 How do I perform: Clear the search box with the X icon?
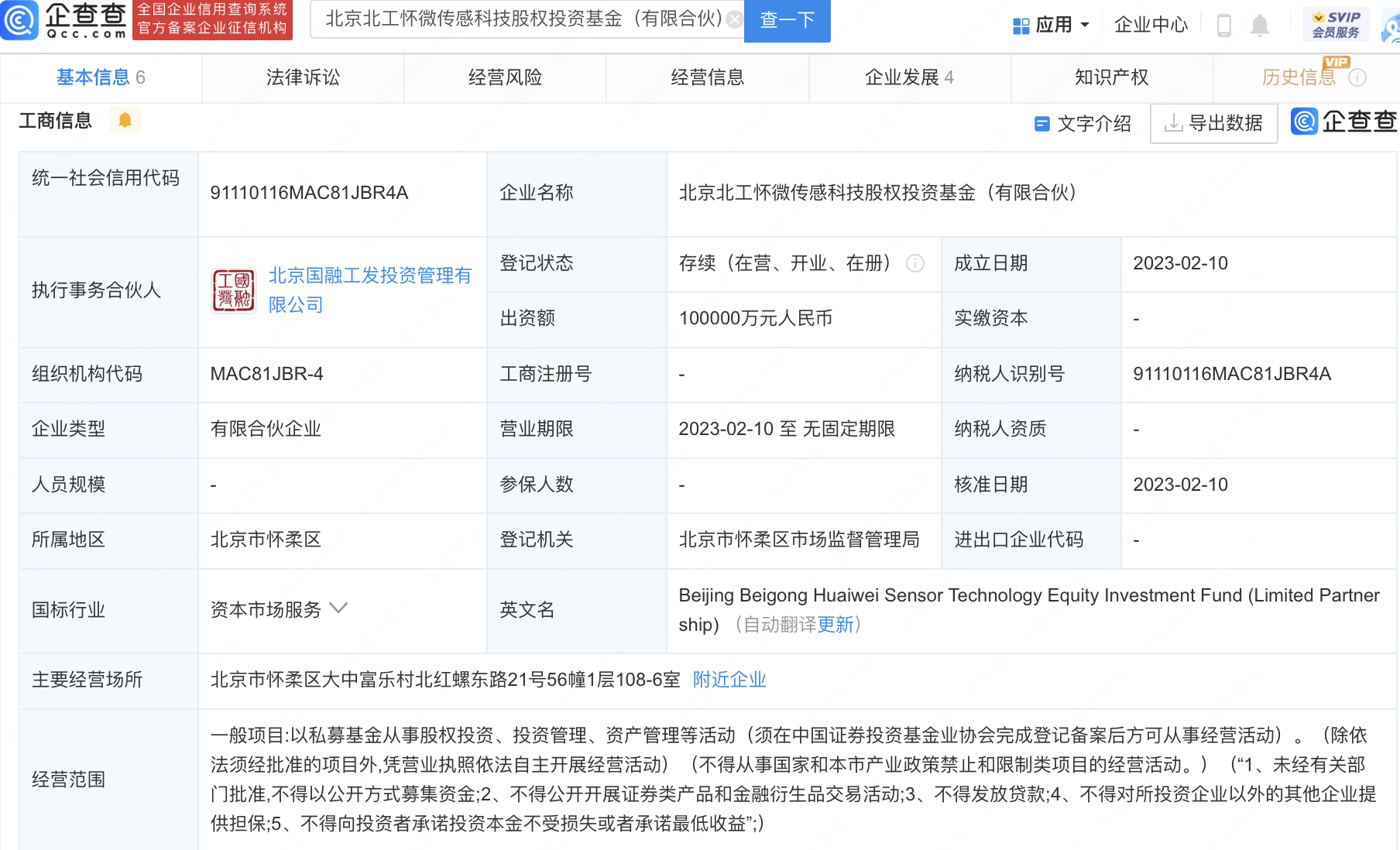733,19
